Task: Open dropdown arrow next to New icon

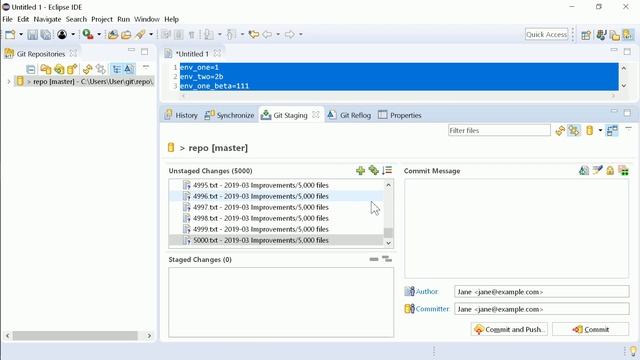Action: [21, 35]
